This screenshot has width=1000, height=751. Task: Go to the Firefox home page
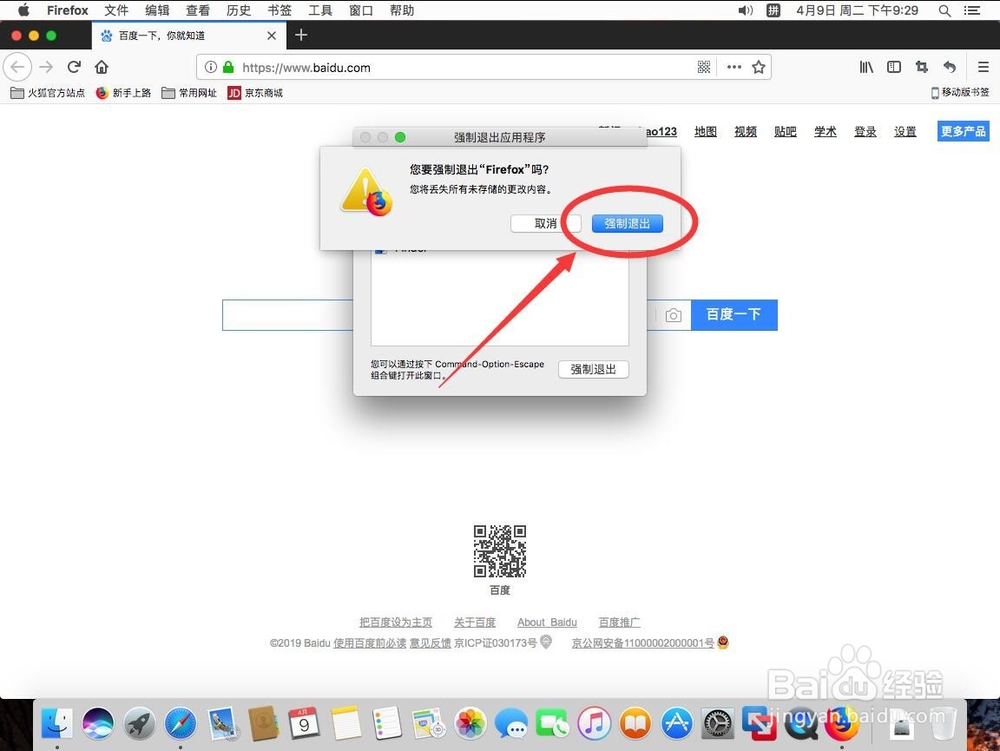(x=101, y=67)
